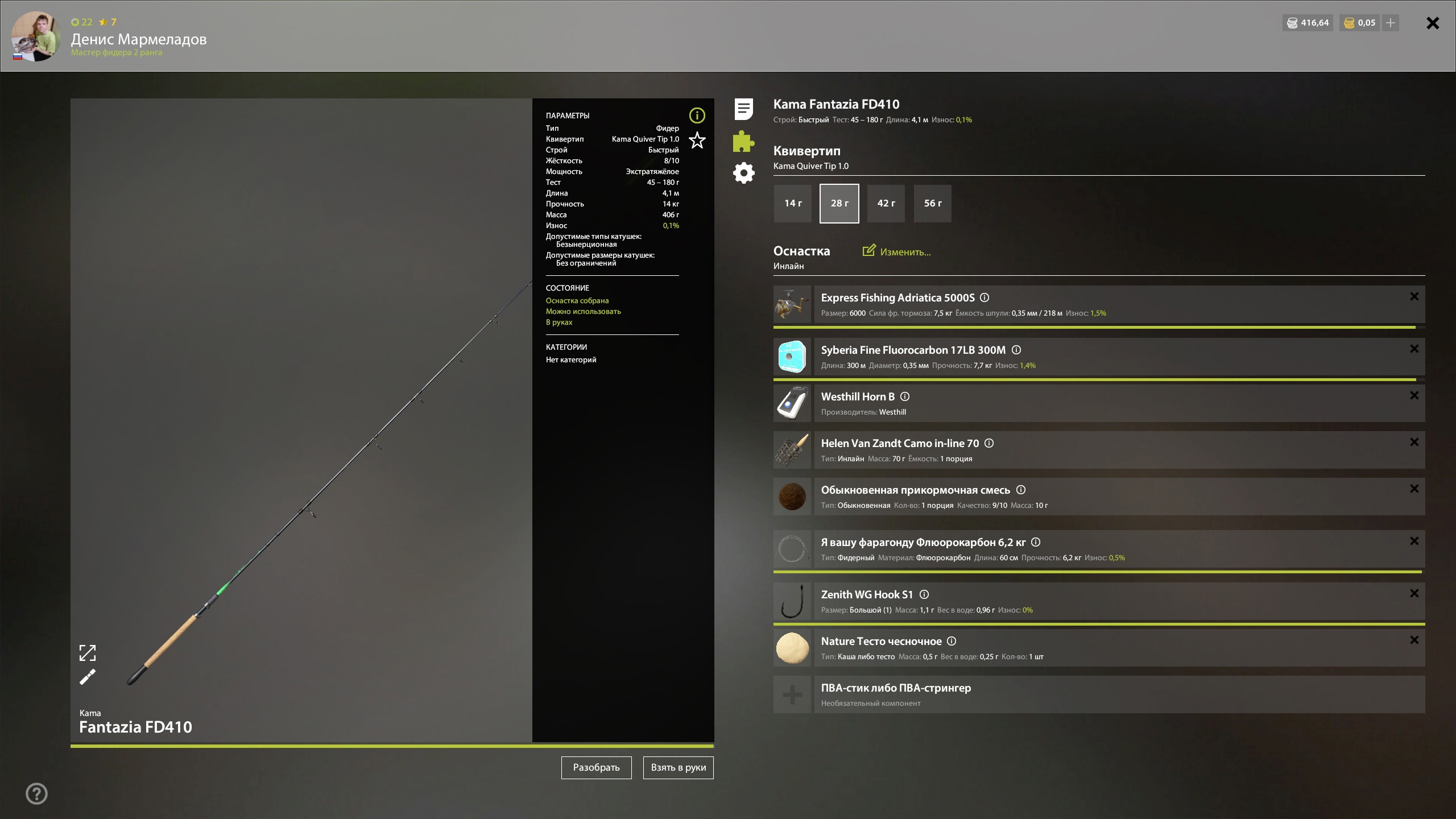Select the 14 г quivertip
Image resolution: width=1456 pixels, height=819 pixels.
tap(793, 203)
